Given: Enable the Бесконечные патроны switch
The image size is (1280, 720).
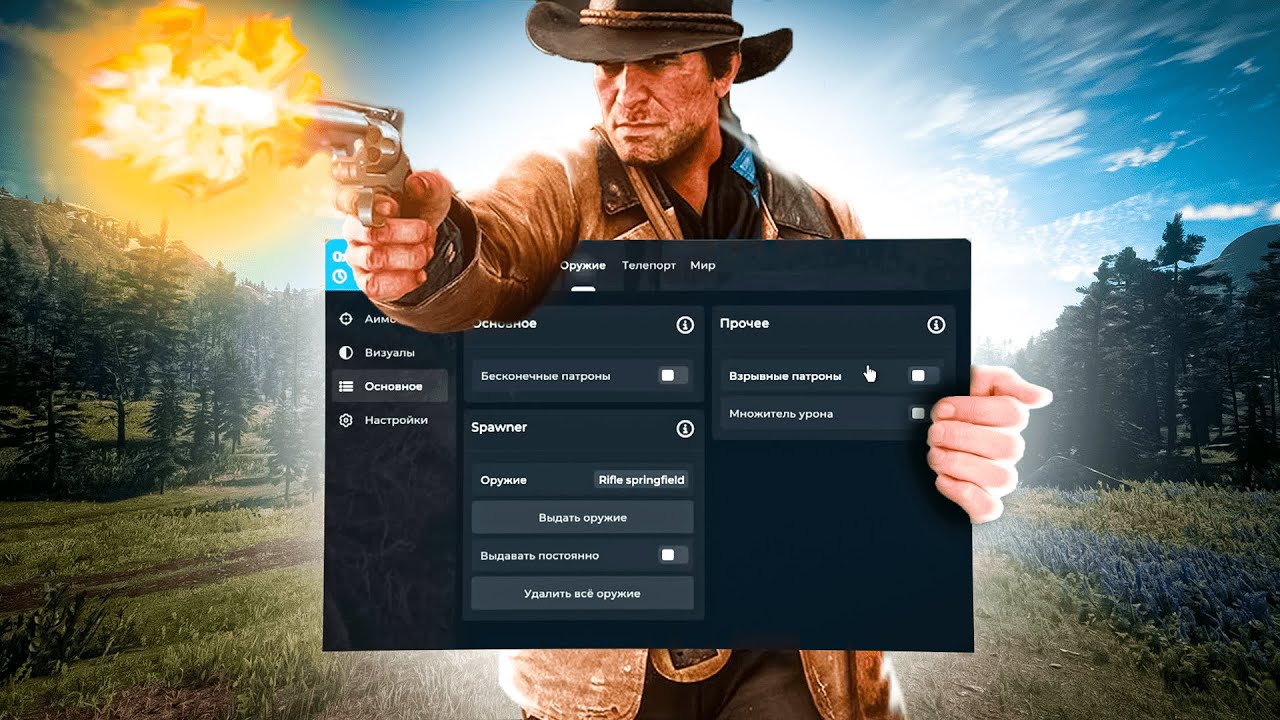Looking at the screenshot, I should click(674, 376).
